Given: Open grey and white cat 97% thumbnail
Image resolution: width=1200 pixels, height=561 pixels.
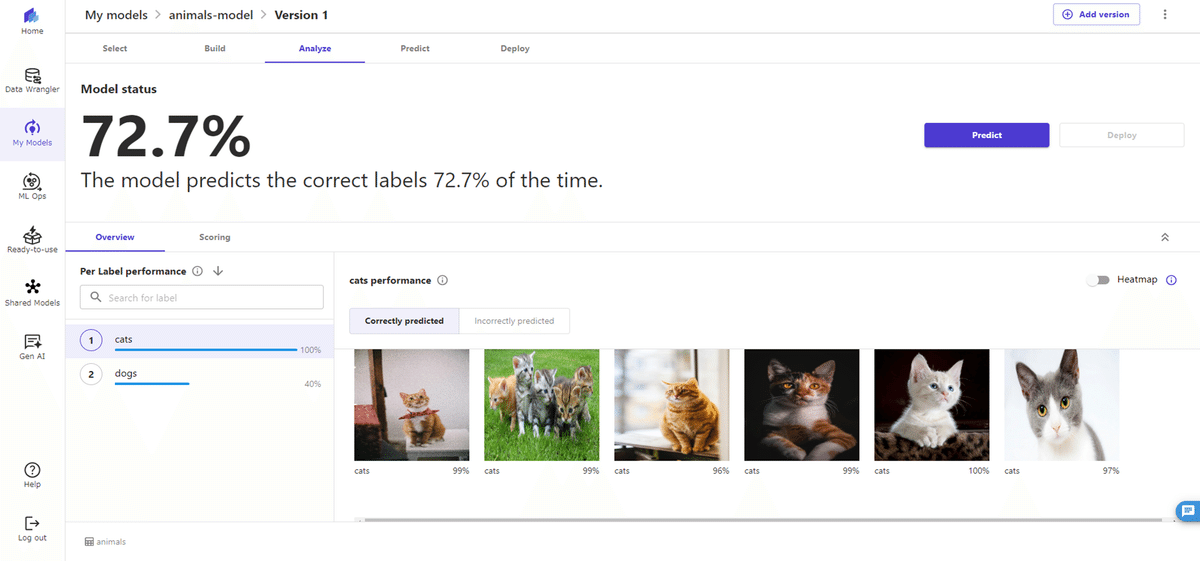Looking at the screenshot, I should click(1062, 404).
